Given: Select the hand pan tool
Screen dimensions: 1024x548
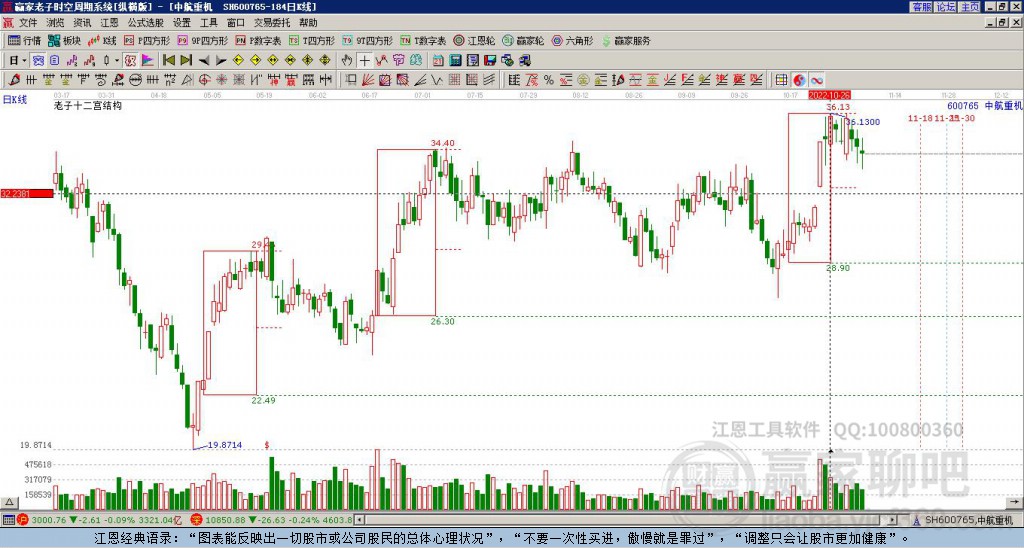Looking at the screenshot, I should click(347, 60).
